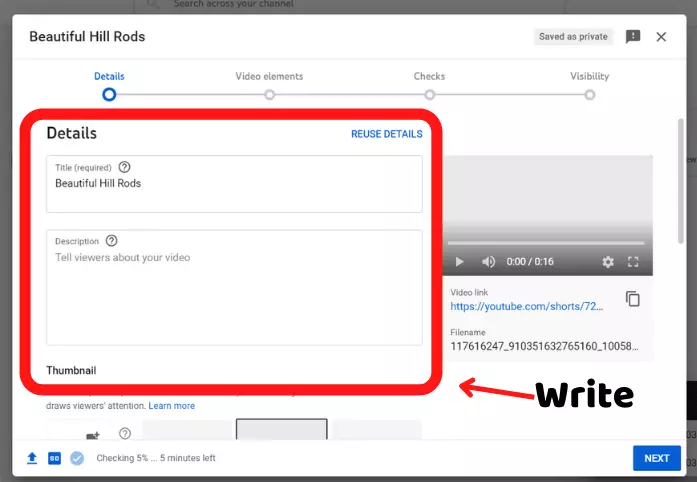This screenshot has height=482, width=697.
Task: Go to the Video elements step
Action: (269, 76)
